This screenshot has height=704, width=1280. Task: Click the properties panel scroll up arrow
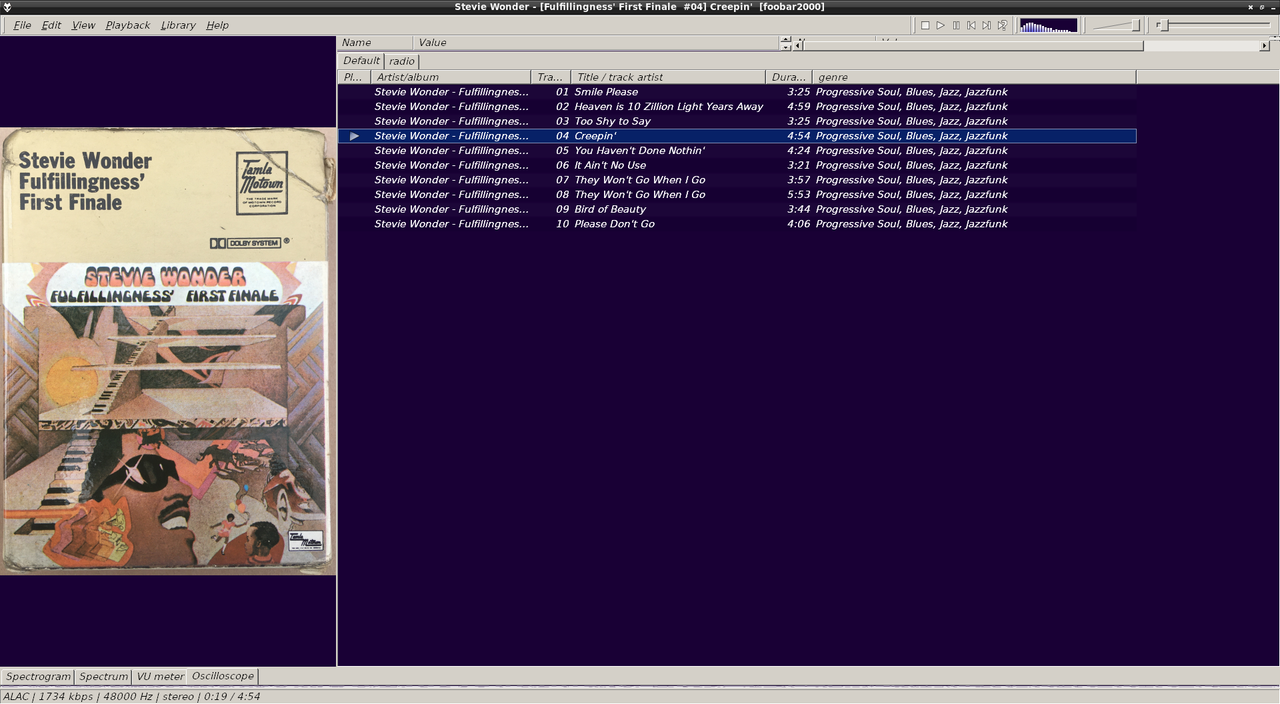tap(785, 40)
